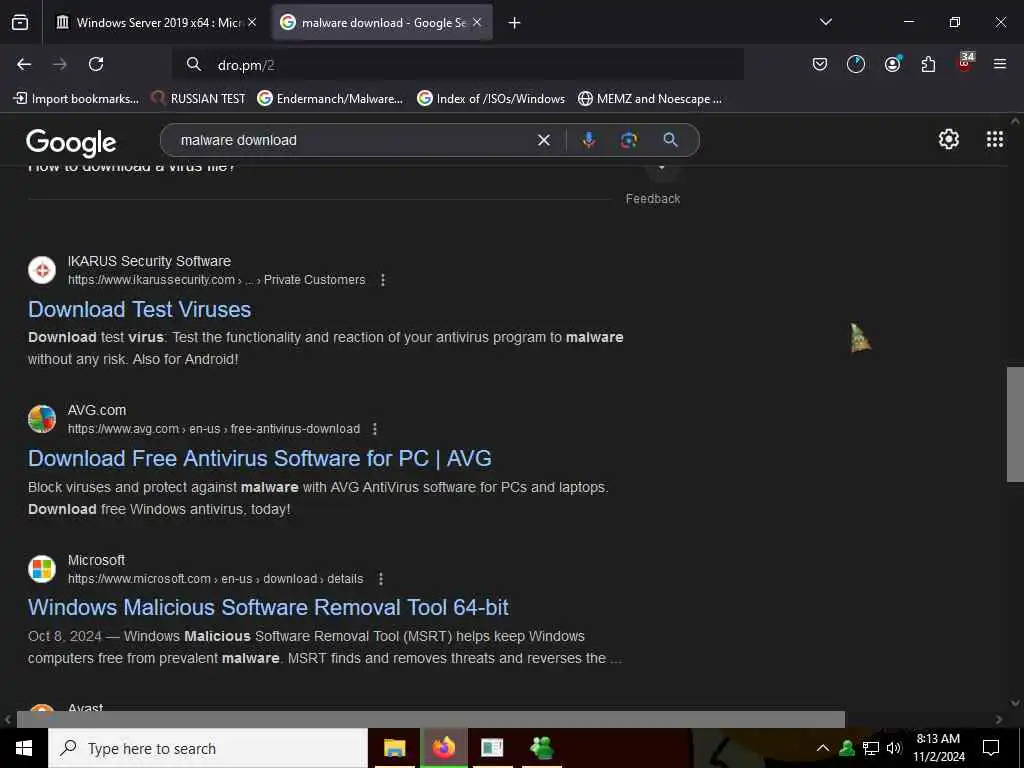This screenshot has width=1024, height=768.
Task: Open the Google apps grid
Action: click(995, 139)
